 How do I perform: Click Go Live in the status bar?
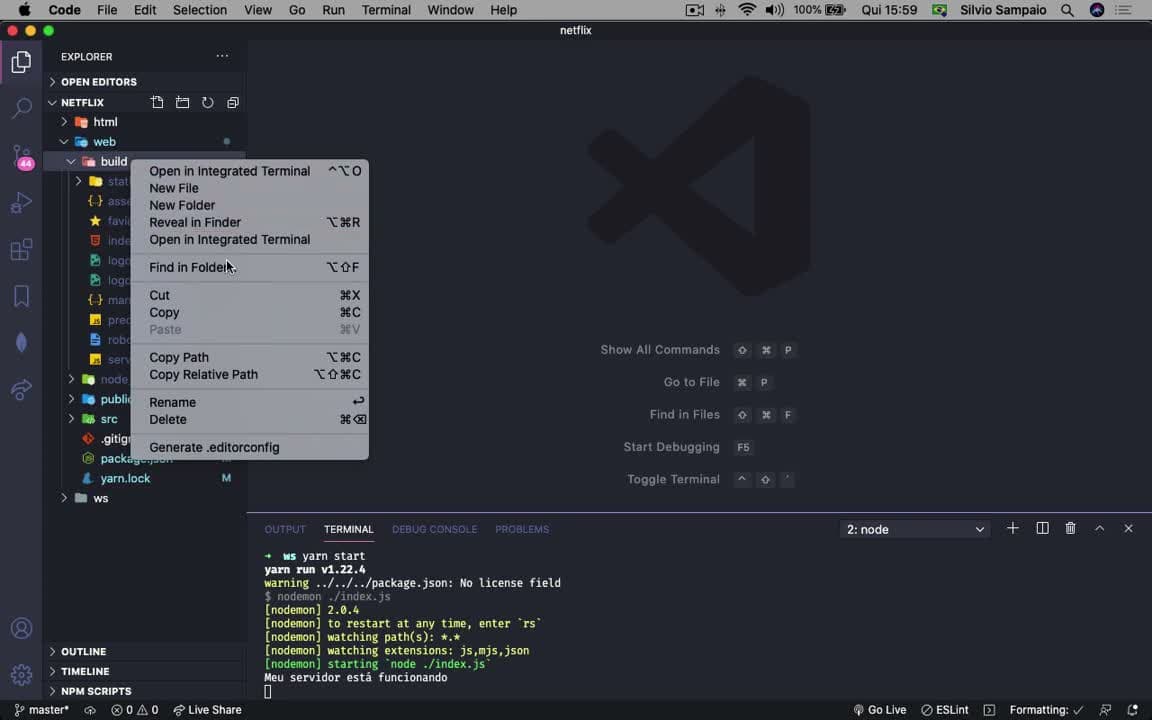pos(879,710)
